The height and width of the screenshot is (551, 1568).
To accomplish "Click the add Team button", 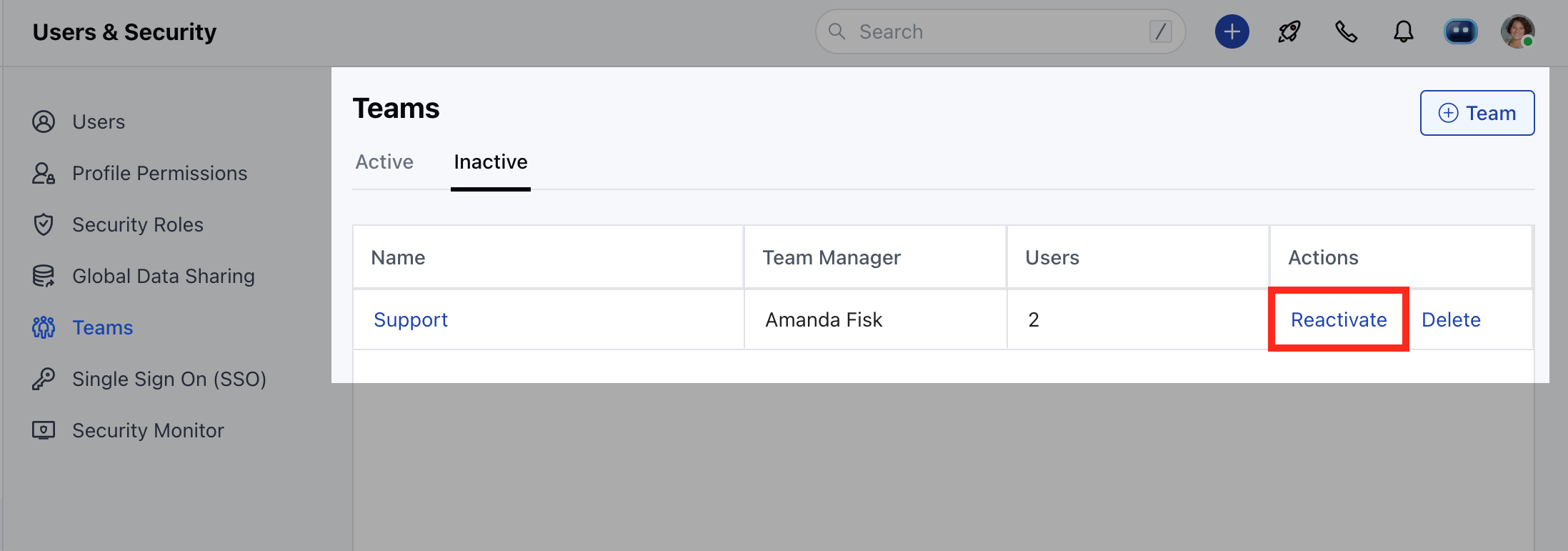I will click(1477, 113).
